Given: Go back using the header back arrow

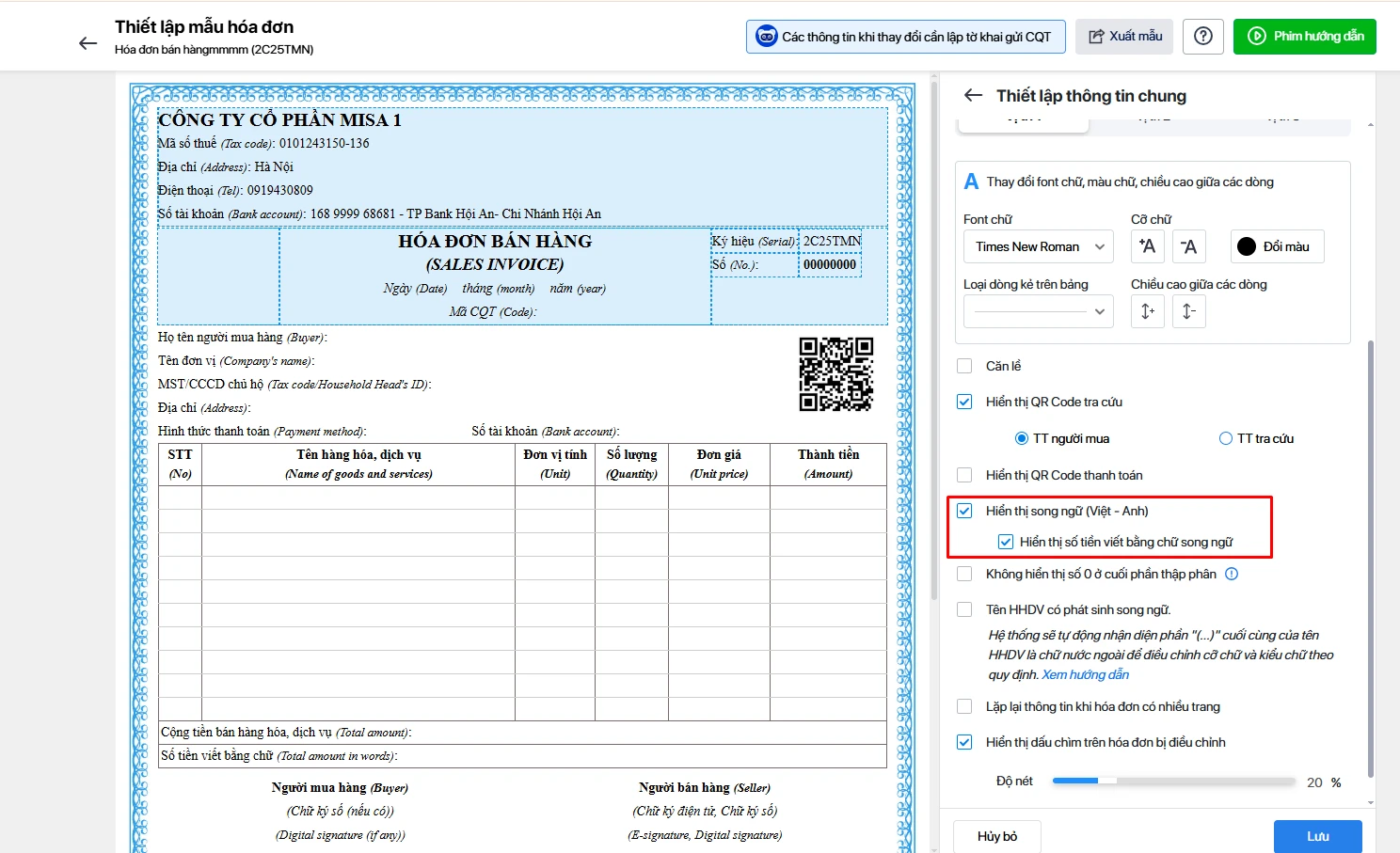Looking at the screenshot, I should pos(87,43).
